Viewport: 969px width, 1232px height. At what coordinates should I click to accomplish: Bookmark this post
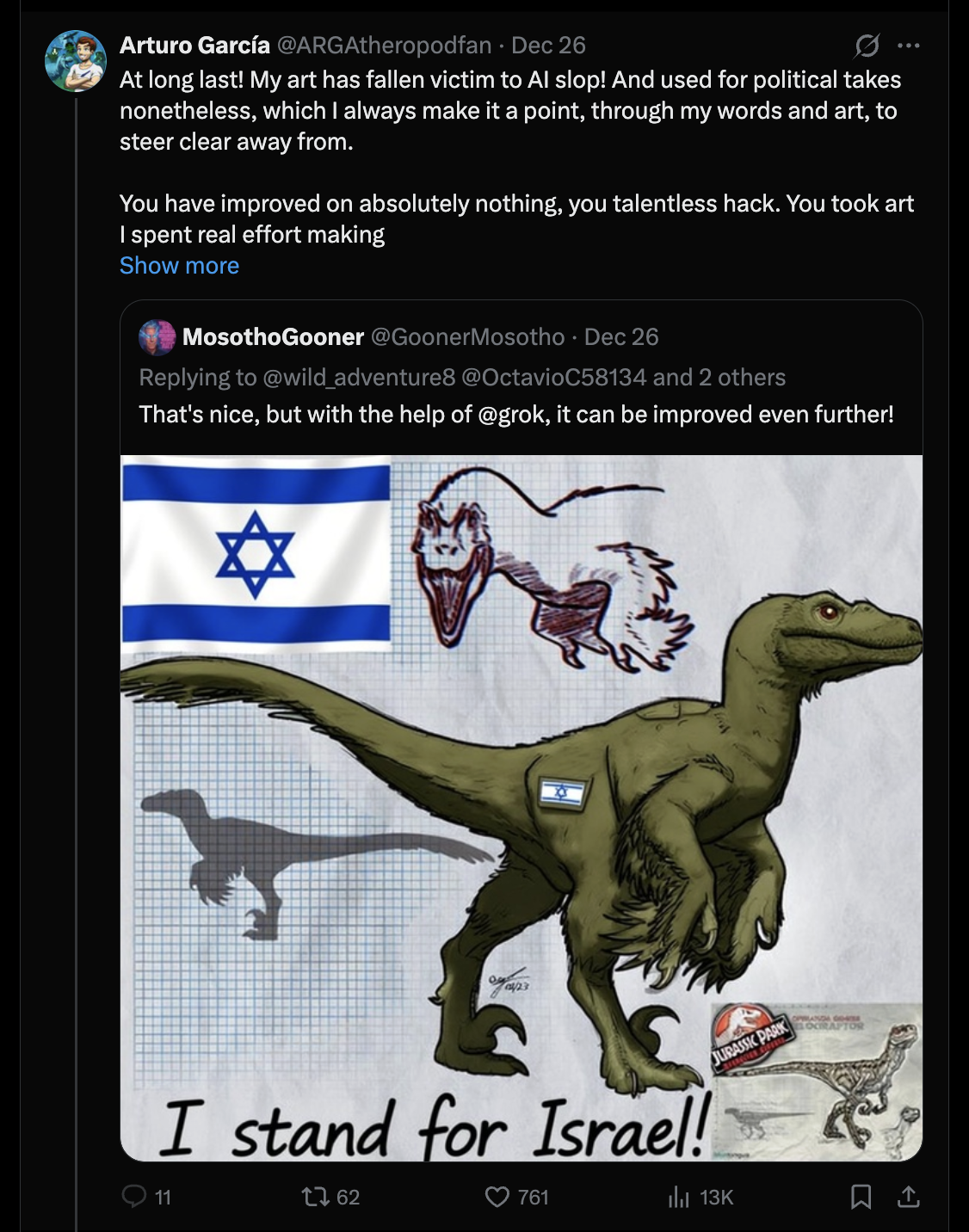click(x=861, y=1196)
